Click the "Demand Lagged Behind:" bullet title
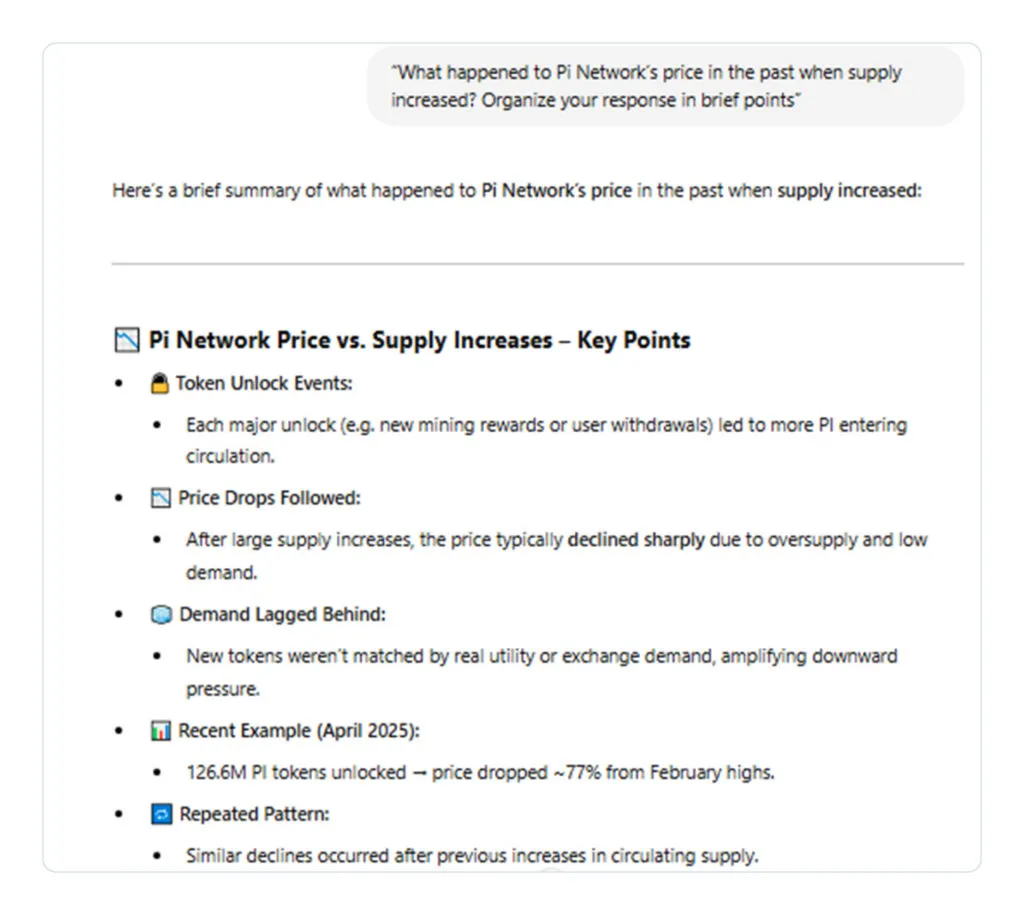Viewport: 1024px width, 901px height. (x=282, y=614)
